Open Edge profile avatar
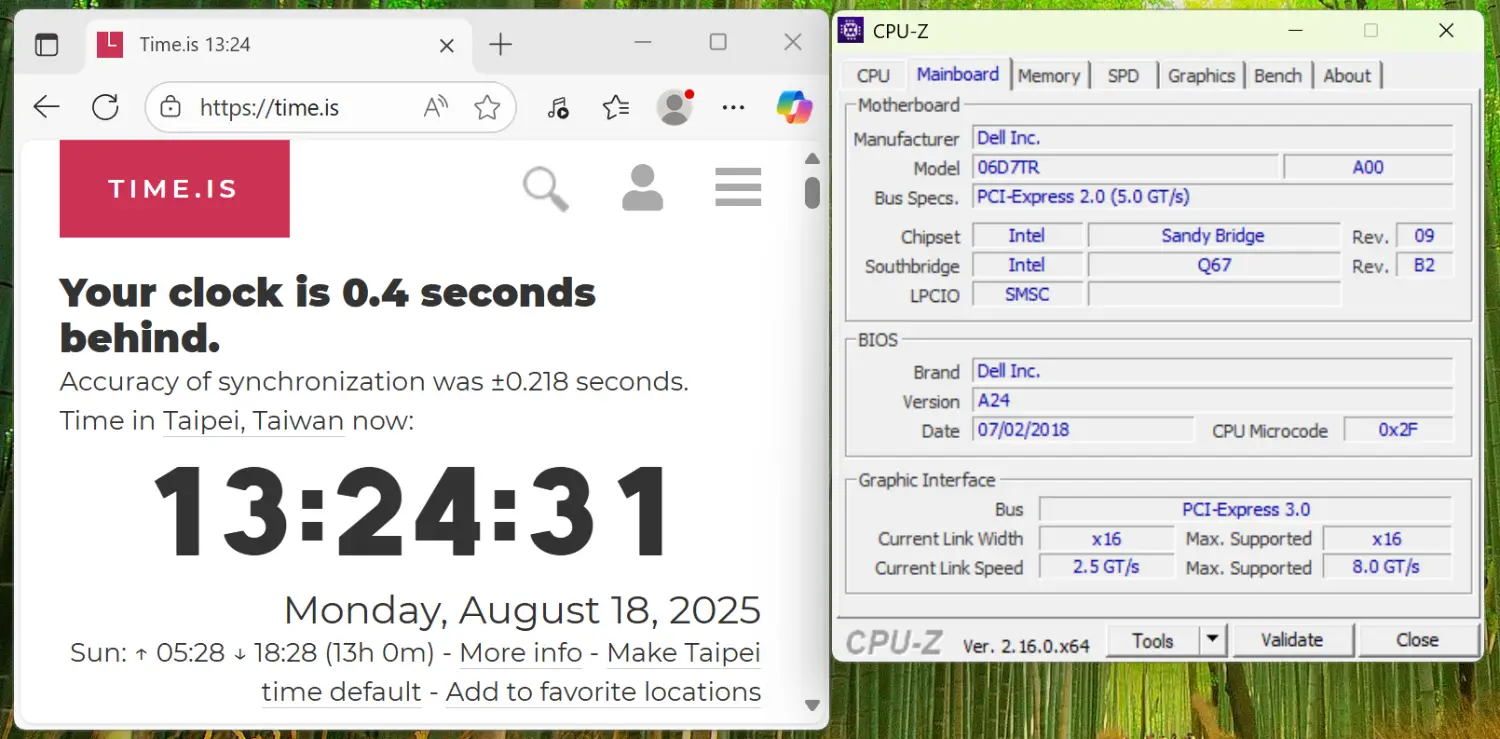Image resolution: width=1500 pixels, height=739 pixels. [x=675, y=107]
